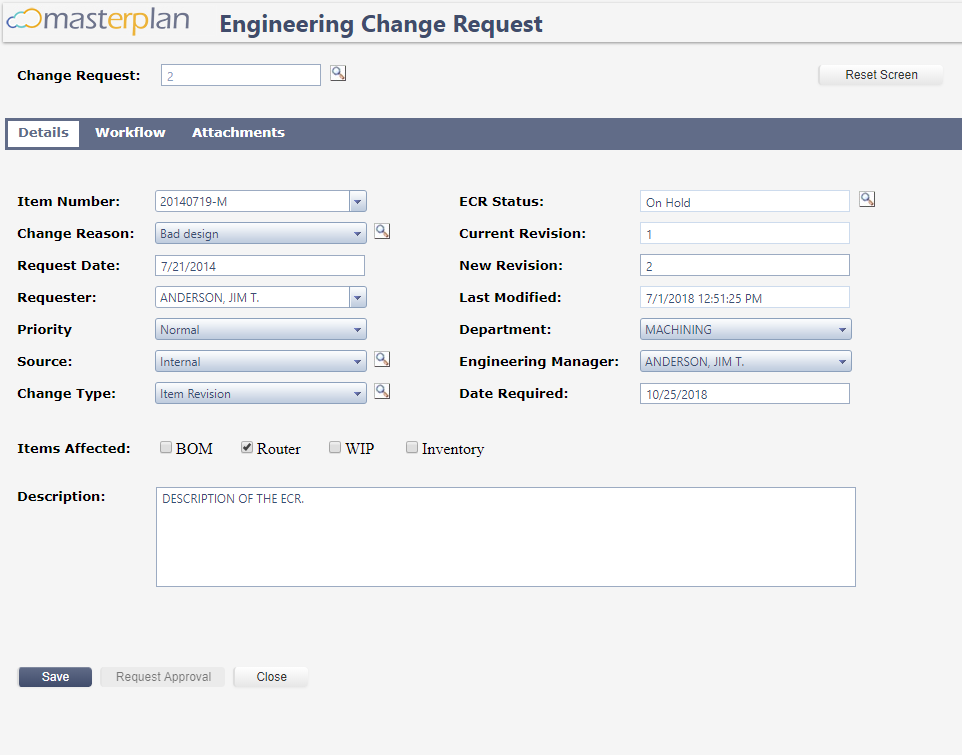Image resolution: width=962 pixels, height=755 pixels.
Task: Uncheck the Router checkbox
Action: (x=247, y=447)
